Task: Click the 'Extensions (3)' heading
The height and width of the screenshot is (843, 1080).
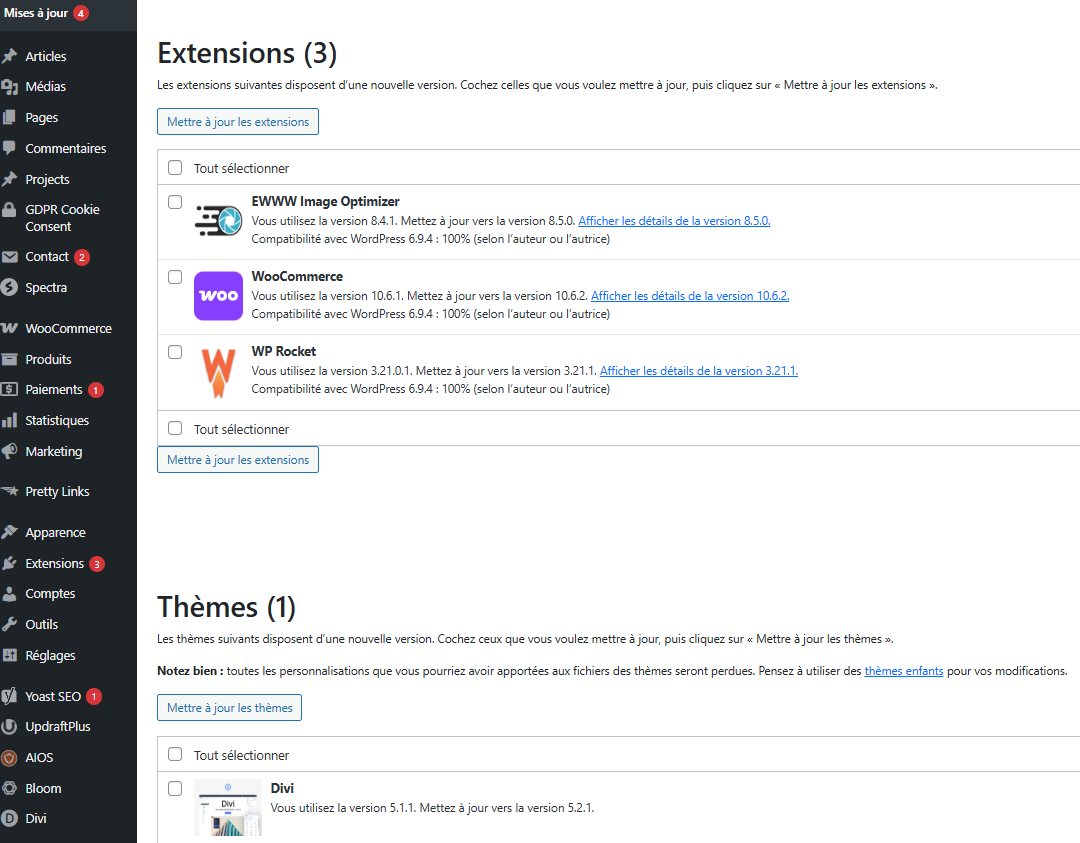Action: tap(247, 54)
